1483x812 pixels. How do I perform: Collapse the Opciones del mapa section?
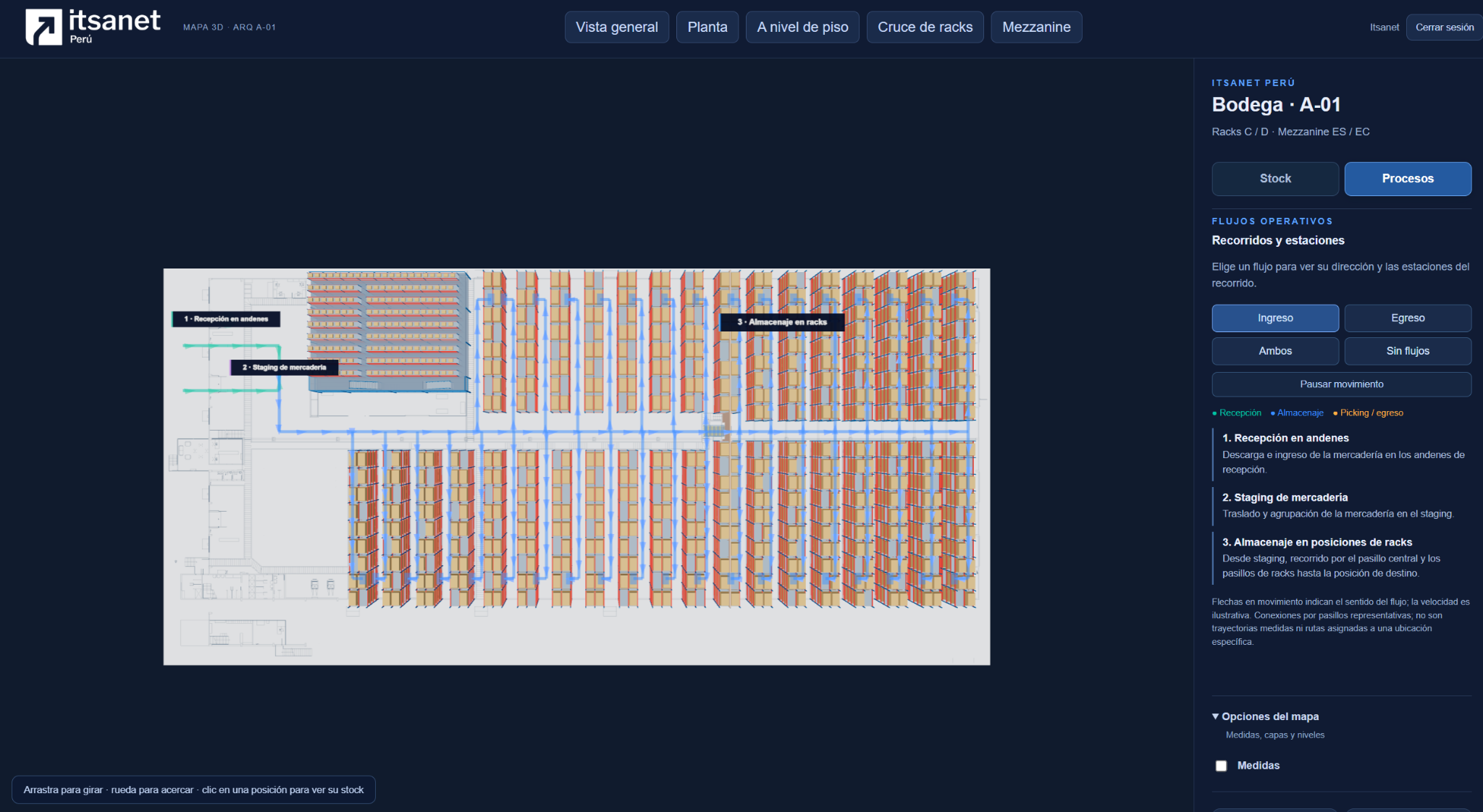[x=1266, y=716]
